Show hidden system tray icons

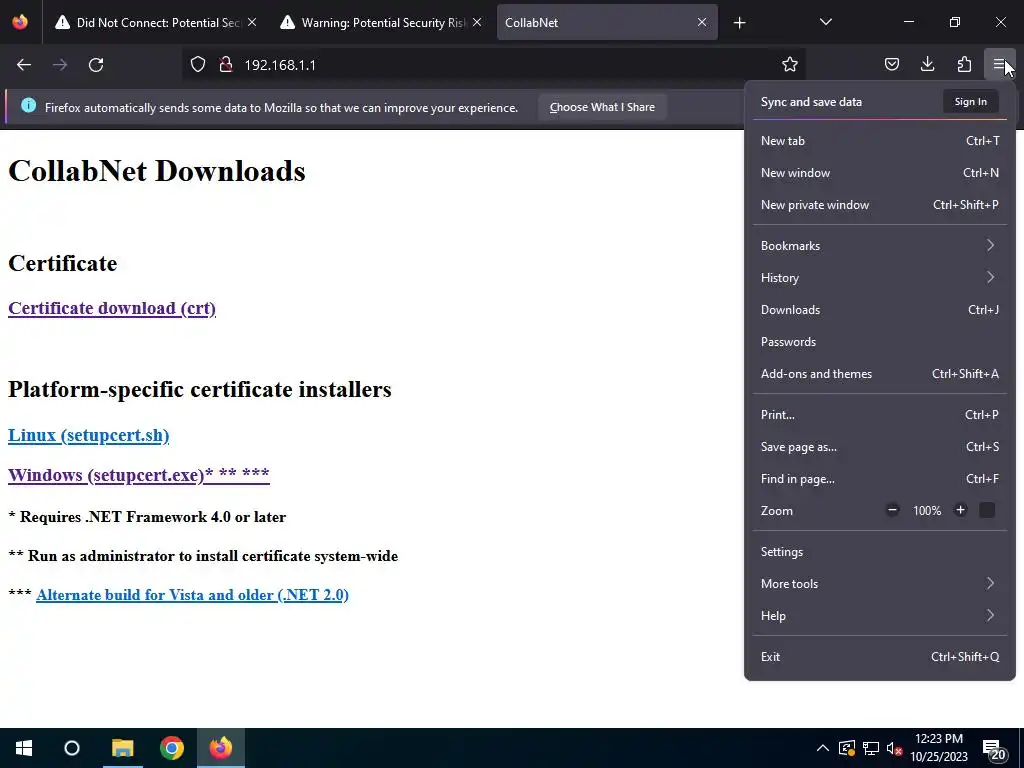823,748
